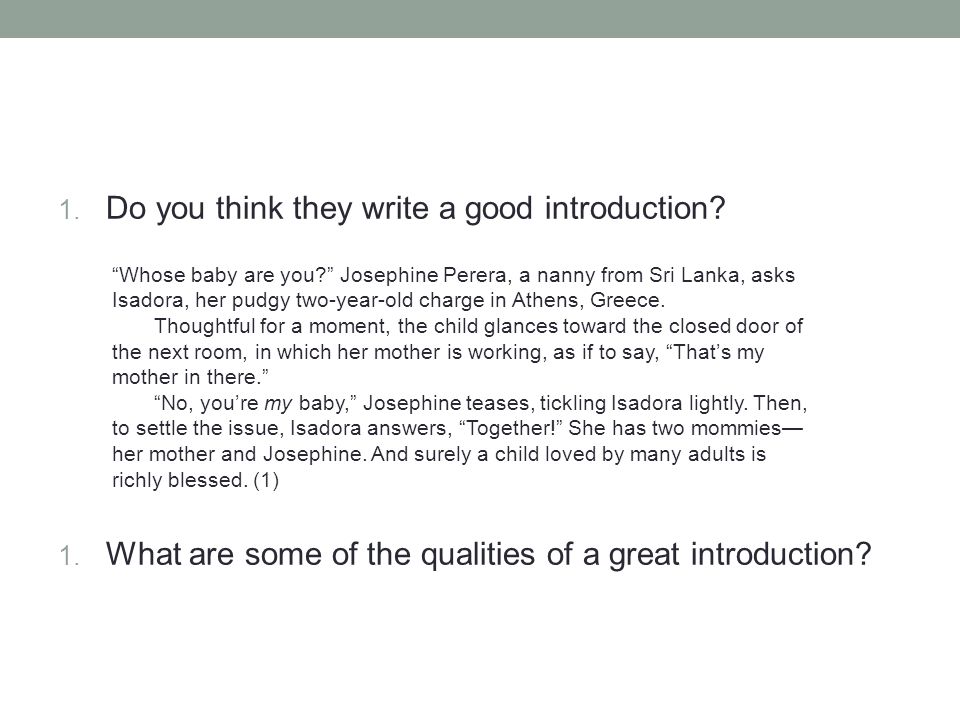This screenshot has height=720, width=960.
Task: Select the list number before 'What are some'
Action: [69, 556]
